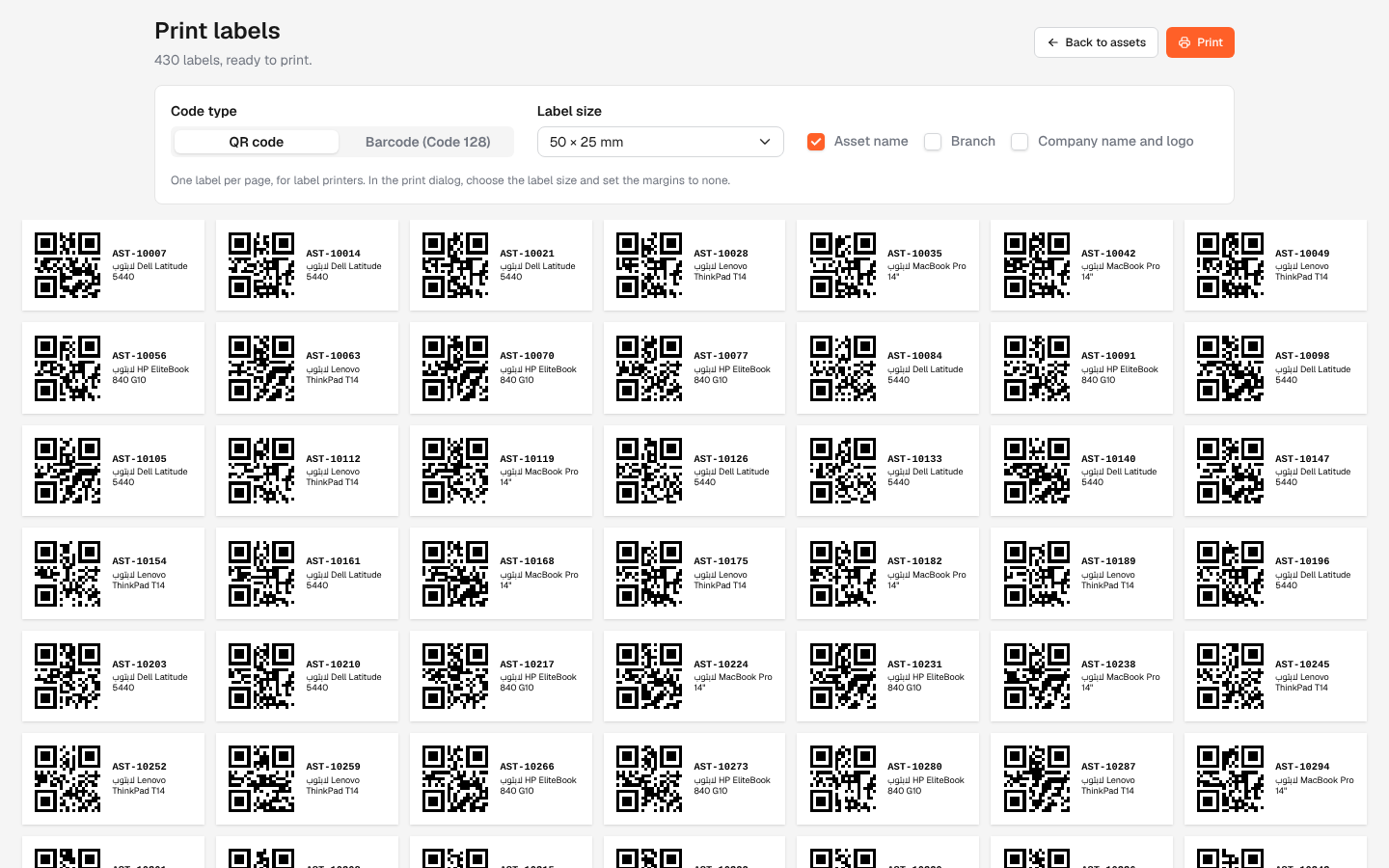Select the AST-10056 label text

tap(139, 356)
